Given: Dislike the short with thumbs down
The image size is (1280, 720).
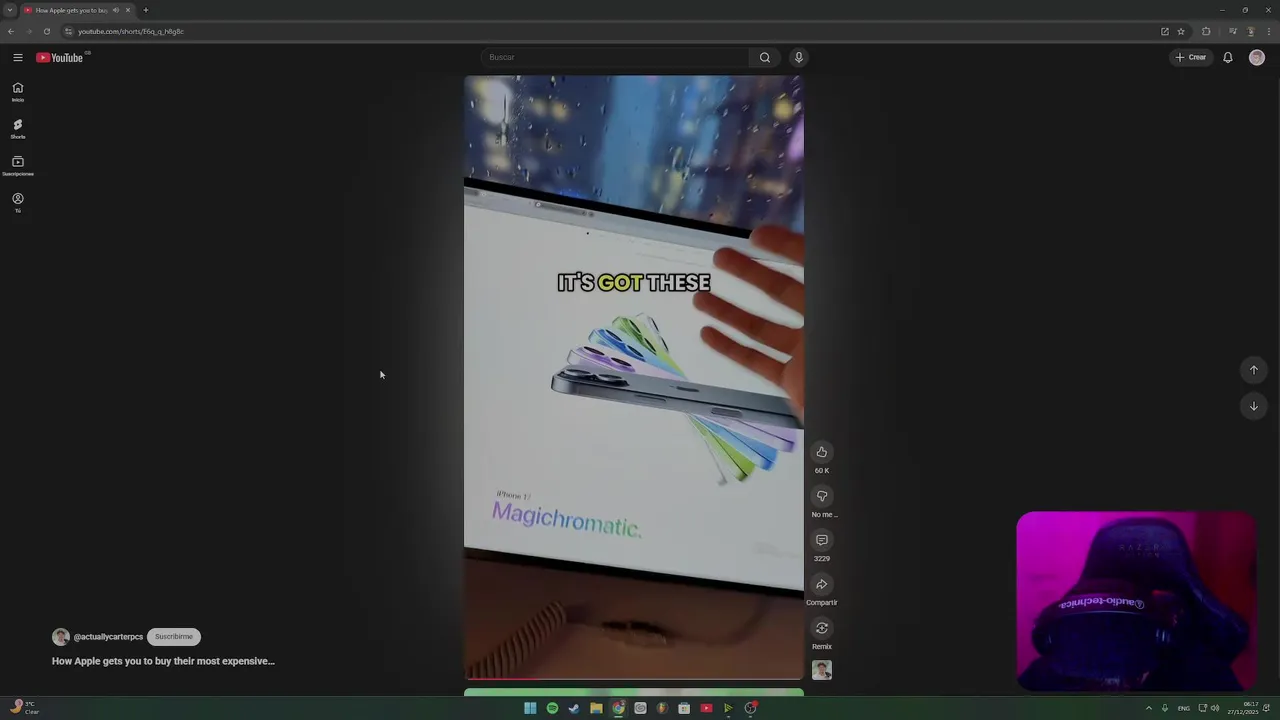Looking at the screenshot, I should (x=822, y=496).
